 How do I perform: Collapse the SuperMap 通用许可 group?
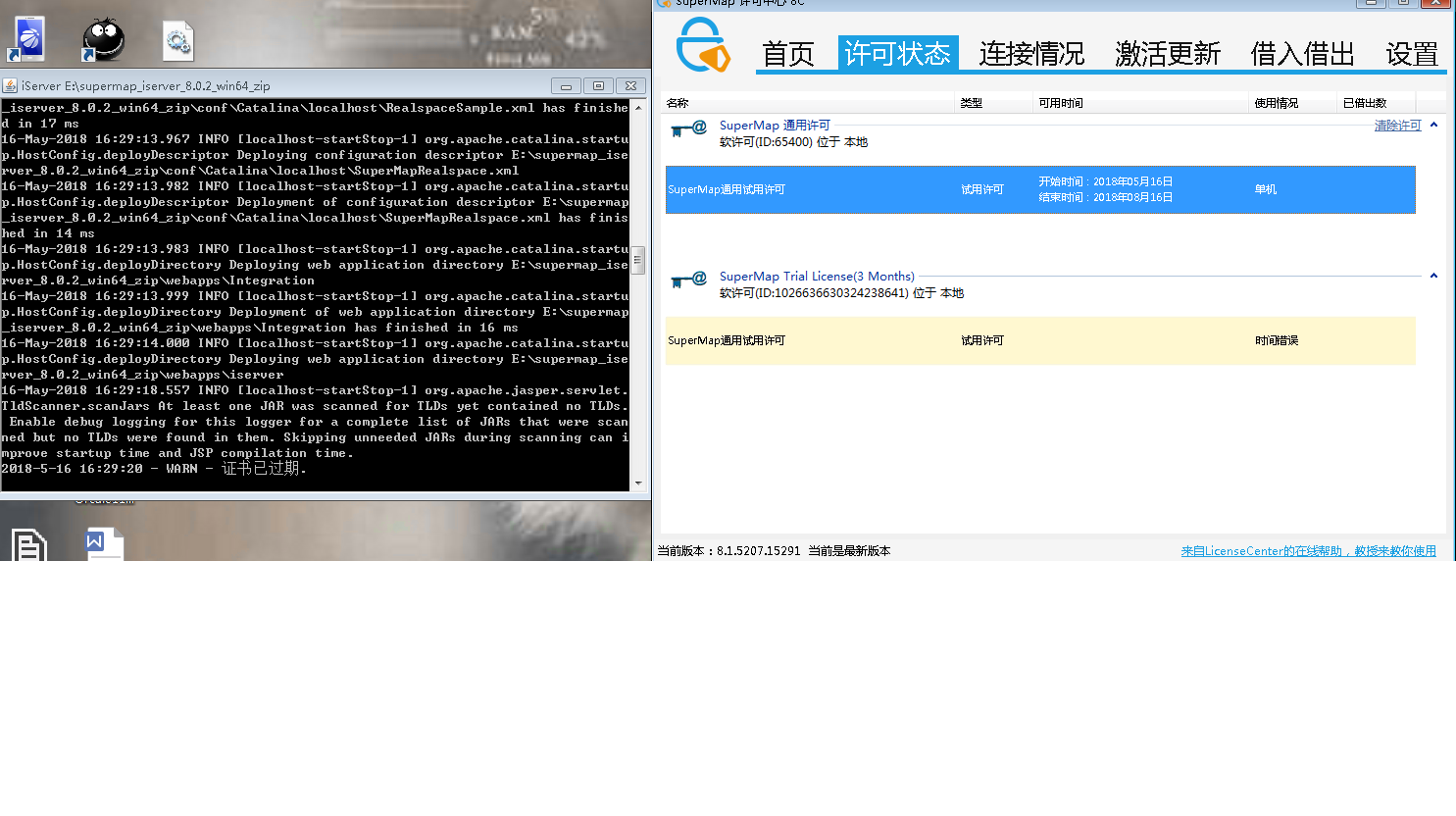click(1433, 125)
